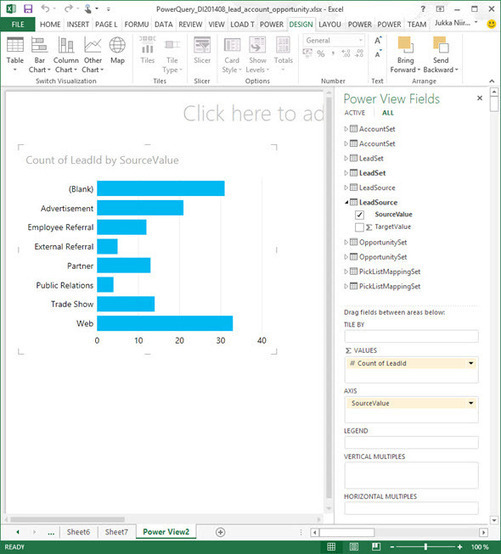Zoom out with the minus button
The height and width of the screenshot is (554, 501).
coord(392,547)
